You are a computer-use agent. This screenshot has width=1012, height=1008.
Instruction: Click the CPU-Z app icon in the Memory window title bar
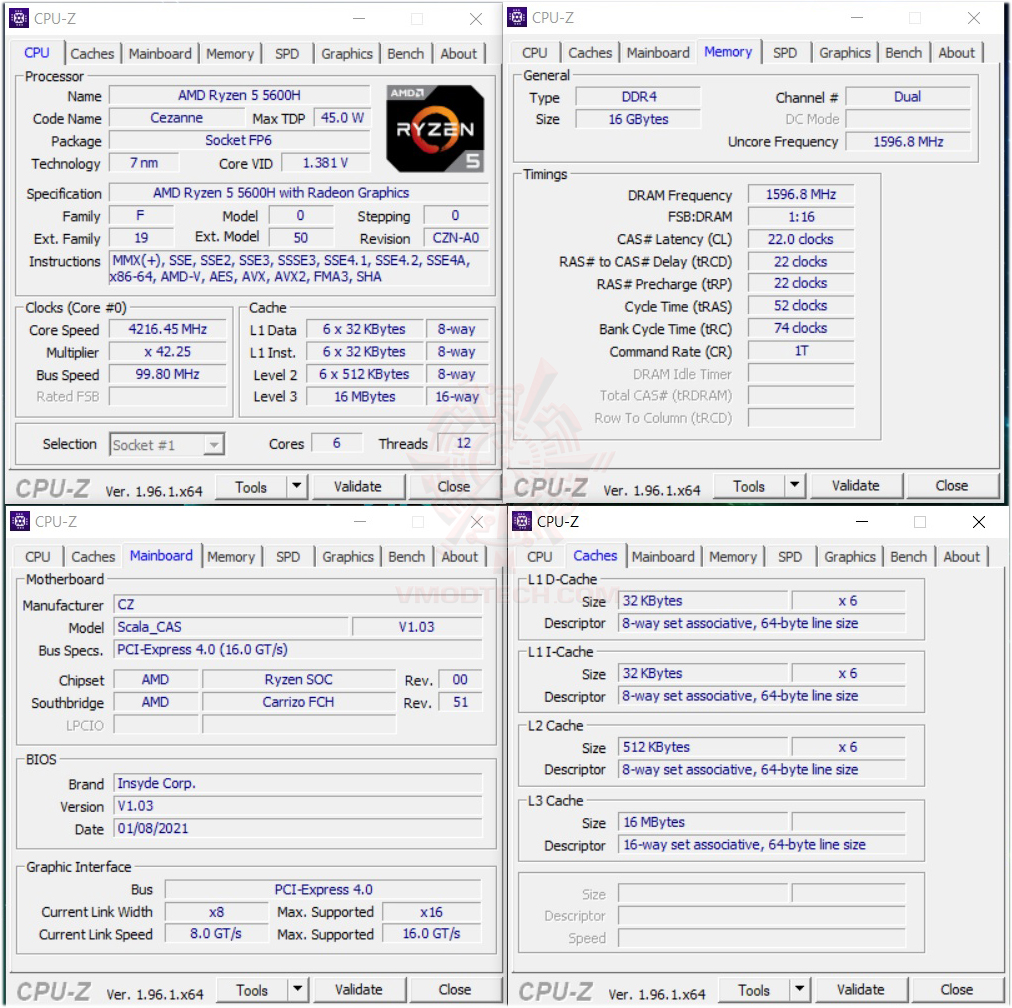pos(517,17)
